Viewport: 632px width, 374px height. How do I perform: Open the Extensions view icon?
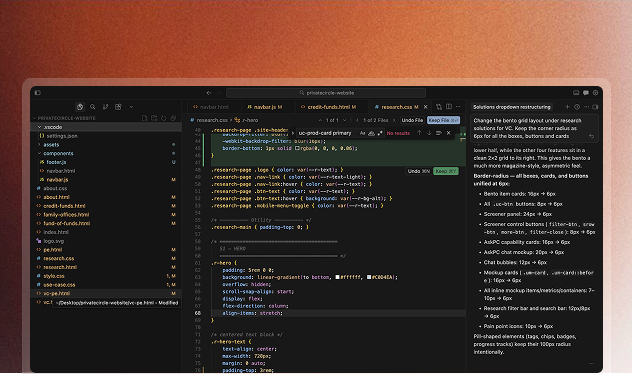coord(118,107)
